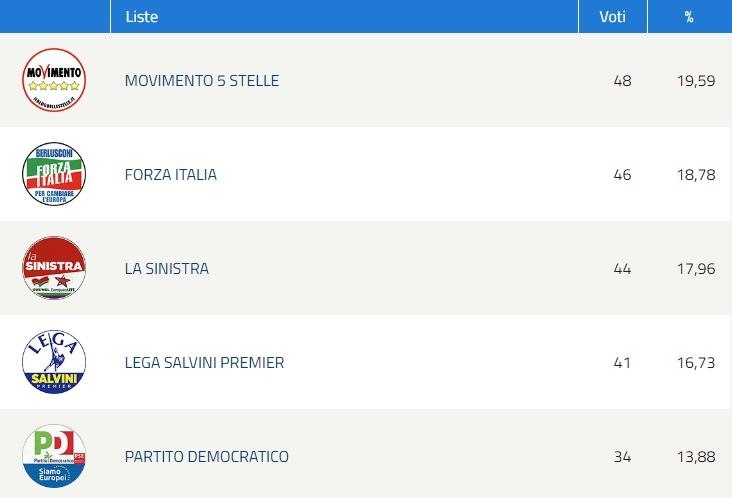Click the 17,96 percentage value
732x498 pixels.
tap(696, 269)
